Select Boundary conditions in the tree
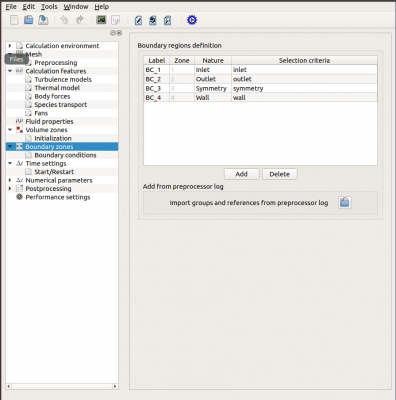The height and width of the screenshot is (400, 396). [65, 155]
